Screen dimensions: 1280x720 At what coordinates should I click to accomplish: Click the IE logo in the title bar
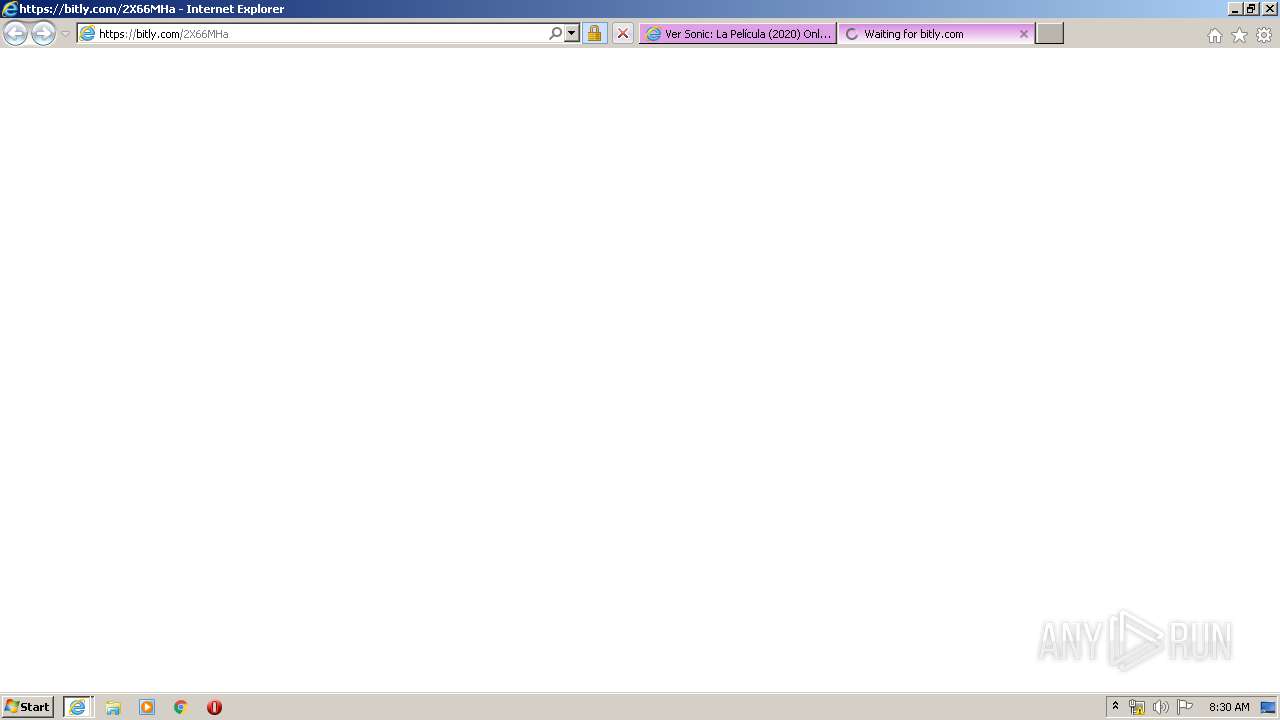[10, 9]
